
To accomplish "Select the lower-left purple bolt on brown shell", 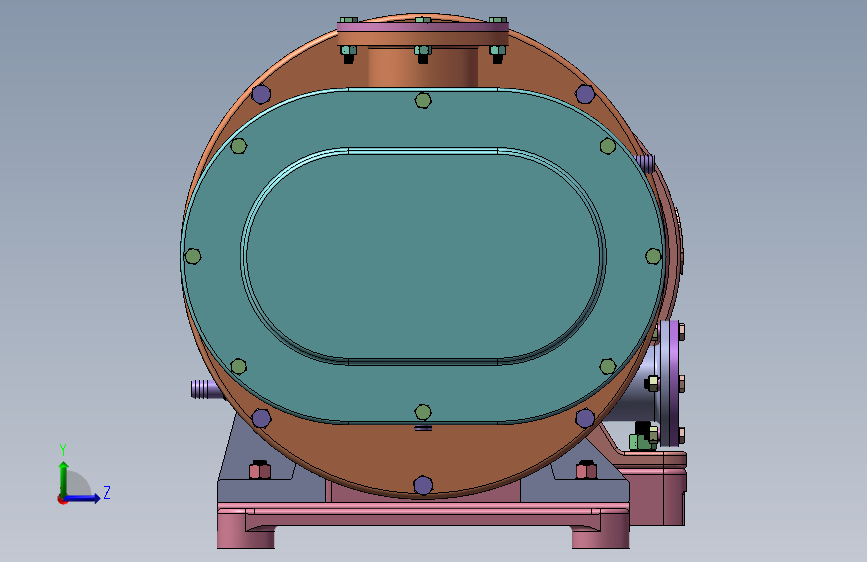I will pos(261,418).
